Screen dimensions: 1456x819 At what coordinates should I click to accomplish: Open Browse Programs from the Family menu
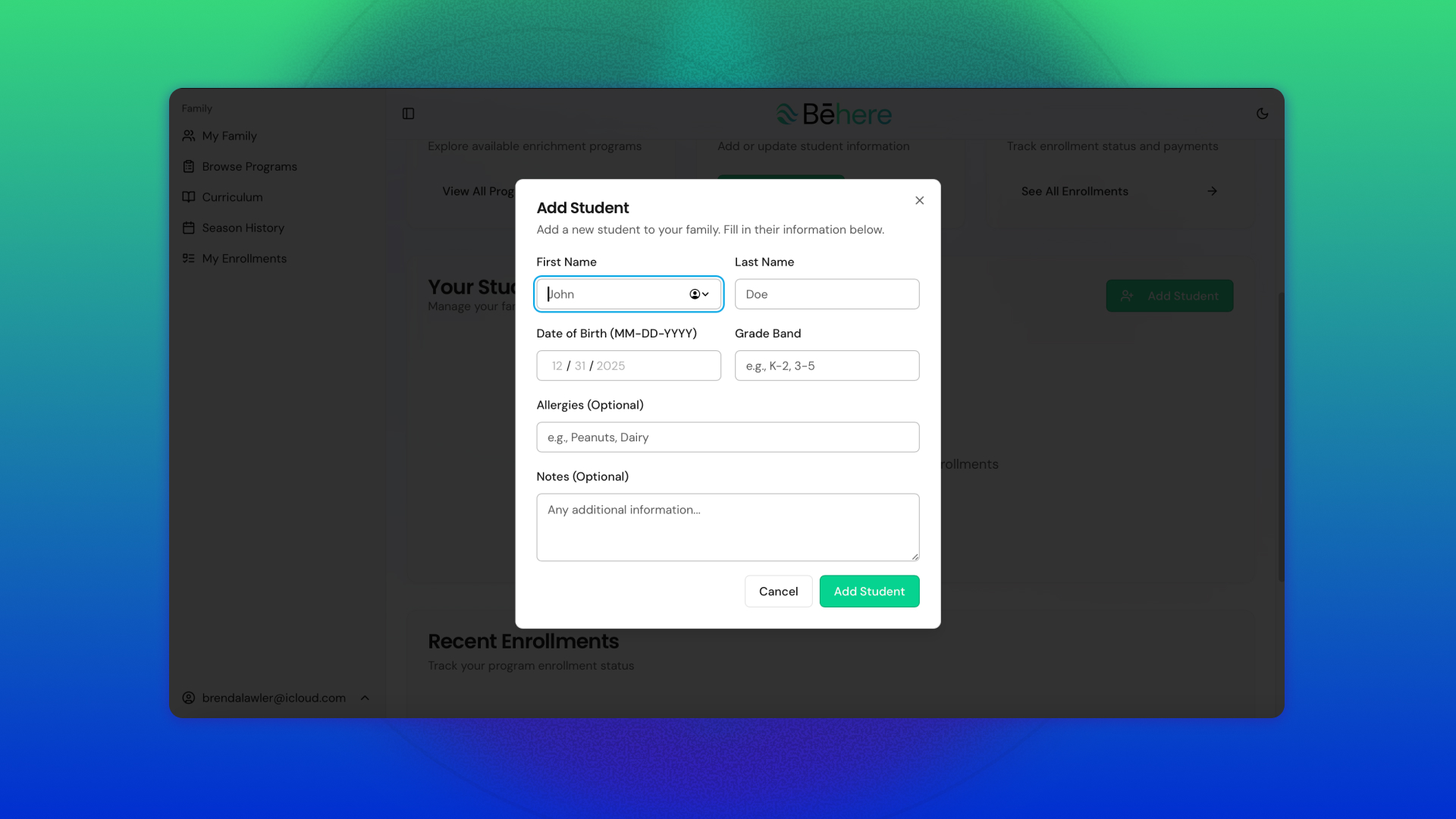249,166
